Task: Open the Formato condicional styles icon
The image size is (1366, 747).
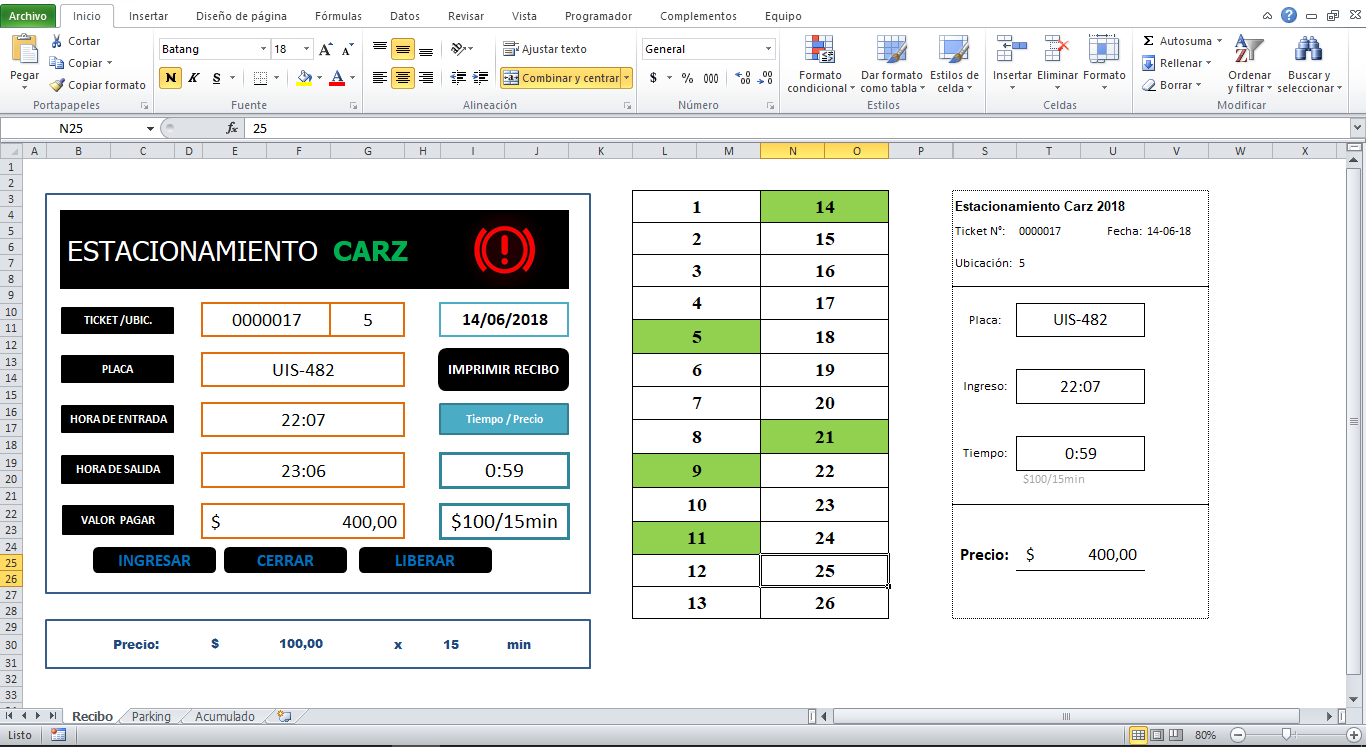Action: pos(820,48)
